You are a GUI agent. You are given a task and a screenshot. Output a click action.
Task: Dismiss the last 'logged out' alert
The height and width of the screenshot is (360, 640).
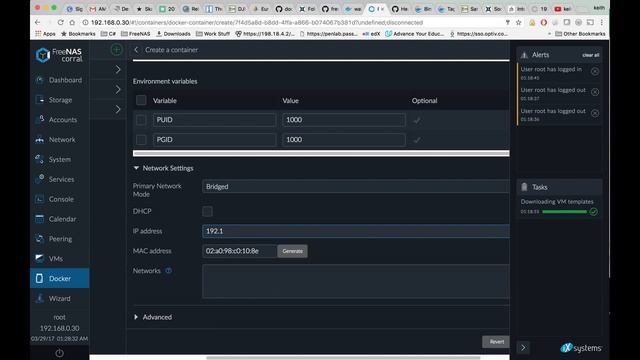point(595,113)
